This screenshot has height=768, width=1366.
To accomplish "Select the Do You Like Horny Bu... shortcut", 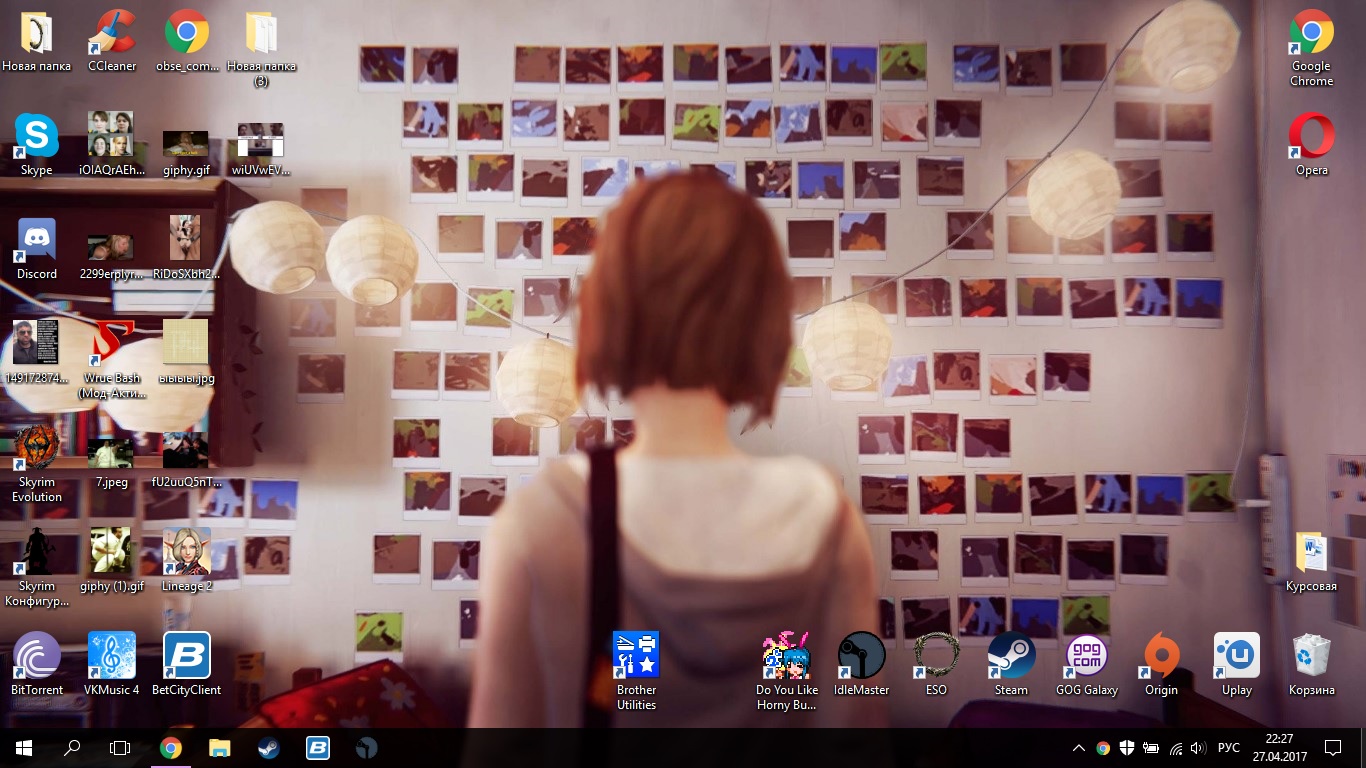I will [x=787, y=671].
